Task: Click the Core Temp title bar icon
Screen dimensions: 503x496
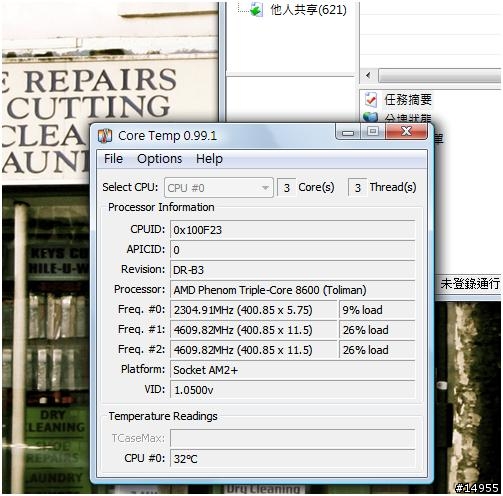Action: [x=105, y=136]
